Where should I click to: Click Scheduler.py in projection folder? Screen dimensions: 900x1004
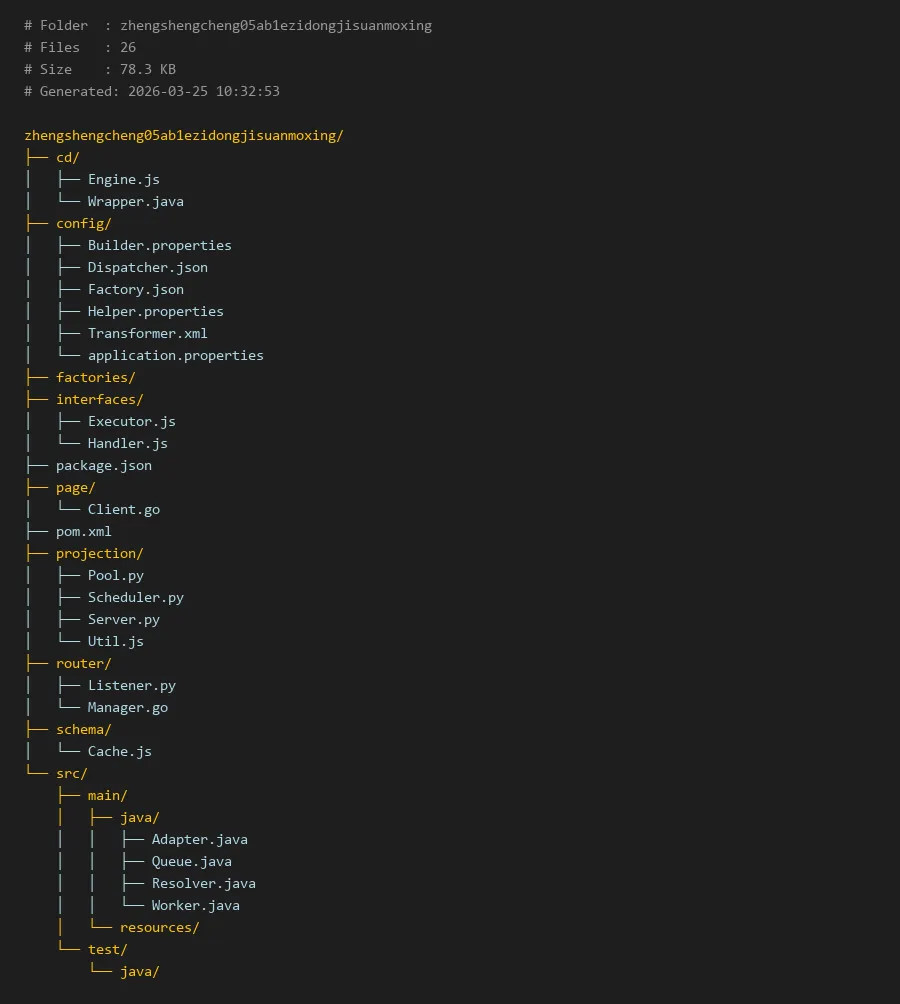135,597
